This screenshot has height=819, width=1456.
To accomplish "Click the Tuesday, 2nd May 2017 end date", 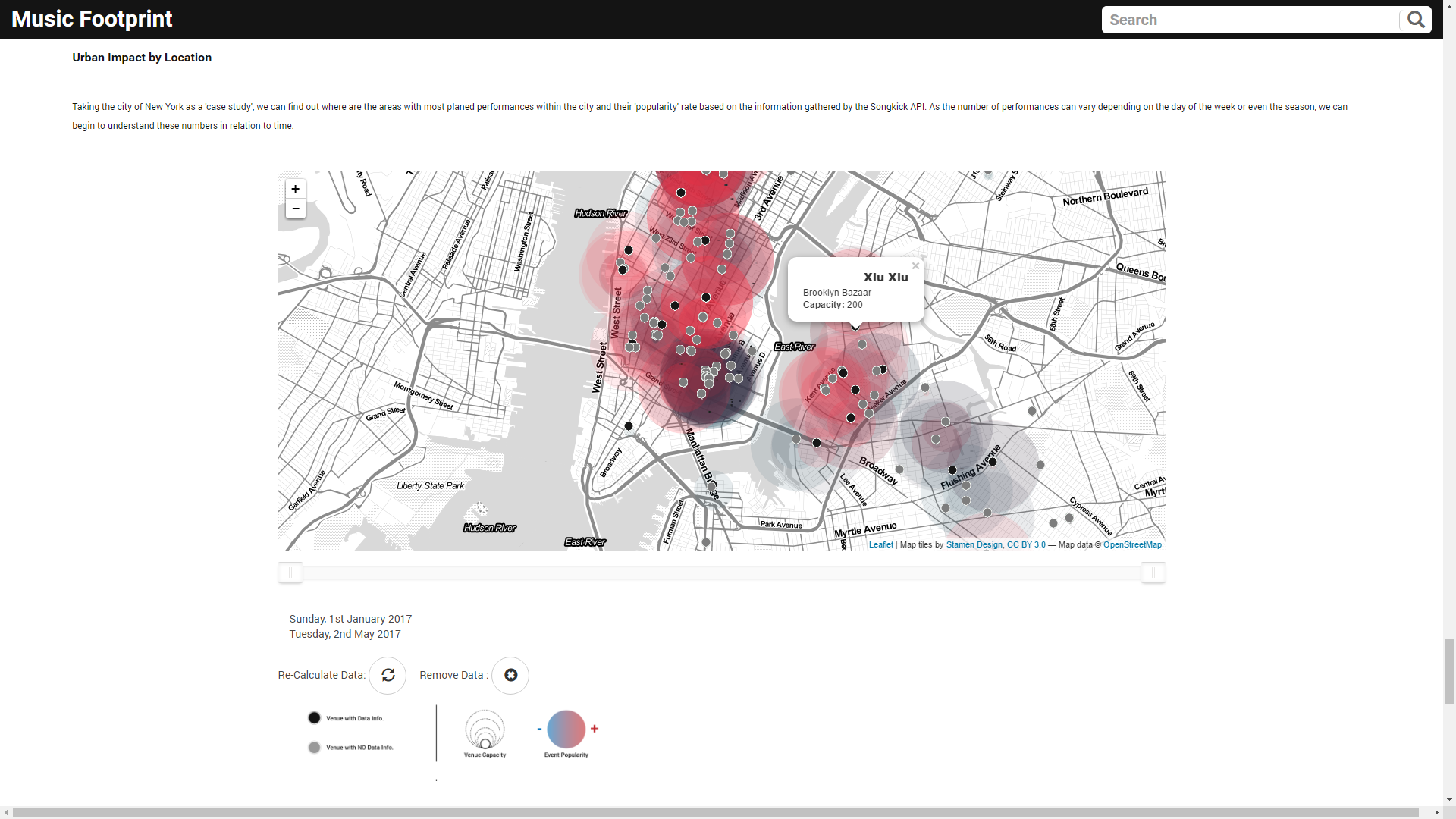I will (345, 634).
